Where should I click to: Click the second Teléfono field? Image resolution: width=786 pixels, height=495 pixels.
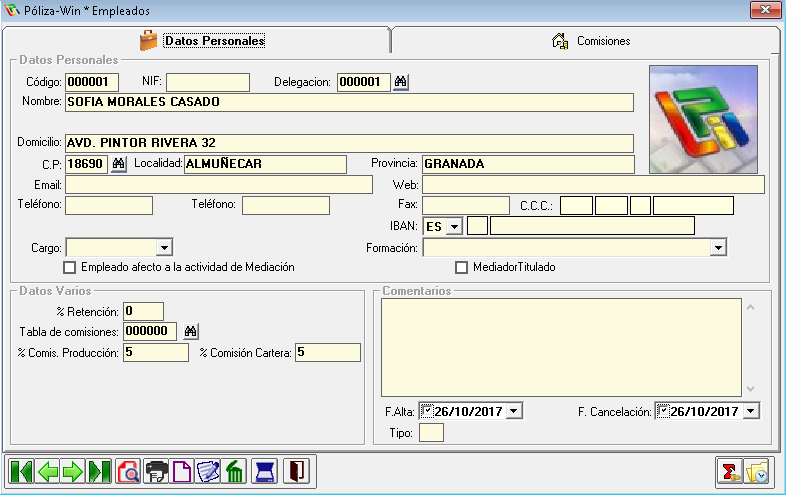pyautogui.click(x=286, y=206)
